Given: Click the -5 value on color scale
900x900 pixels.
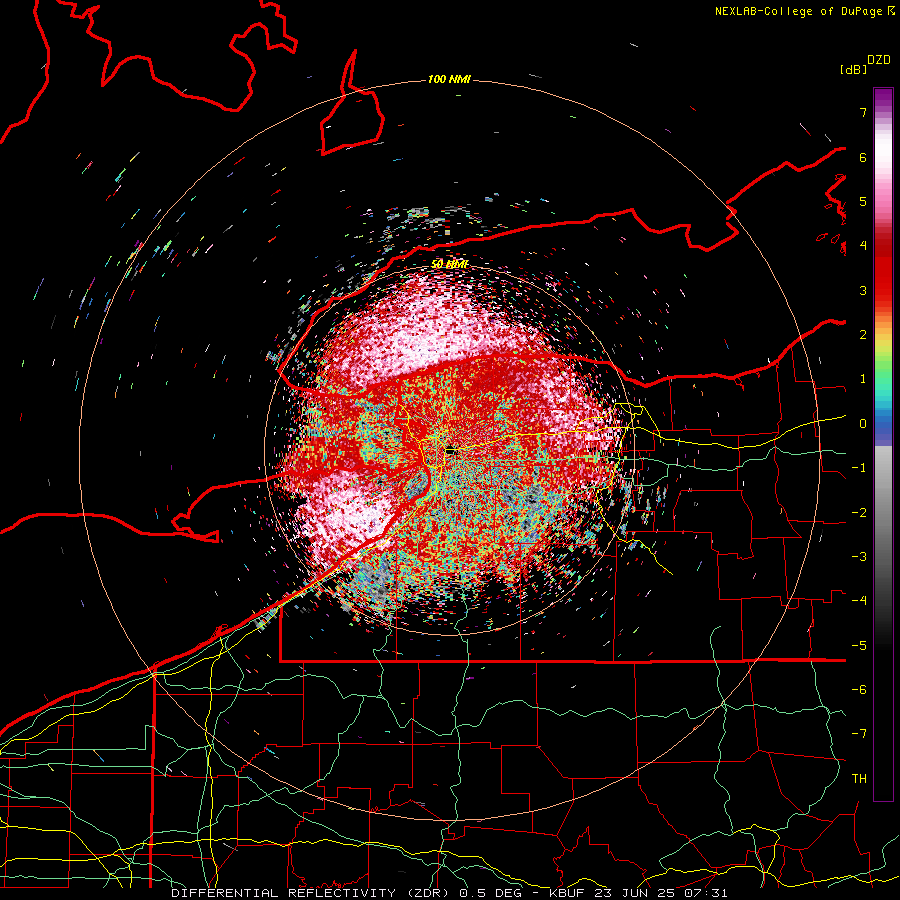Looking at the screenshot, I should click(859, 646).
